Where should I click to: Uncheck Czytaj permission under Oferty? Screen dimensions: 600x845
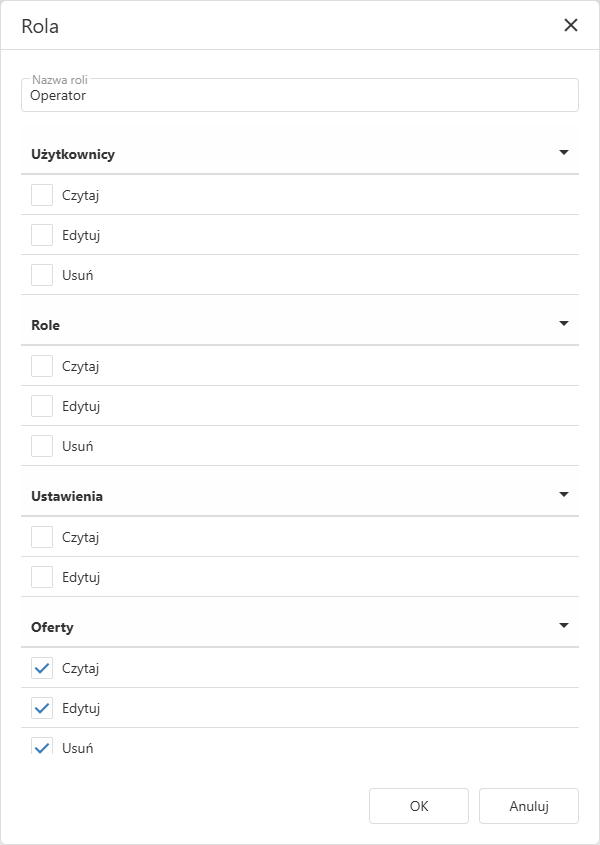coord(42,668)
